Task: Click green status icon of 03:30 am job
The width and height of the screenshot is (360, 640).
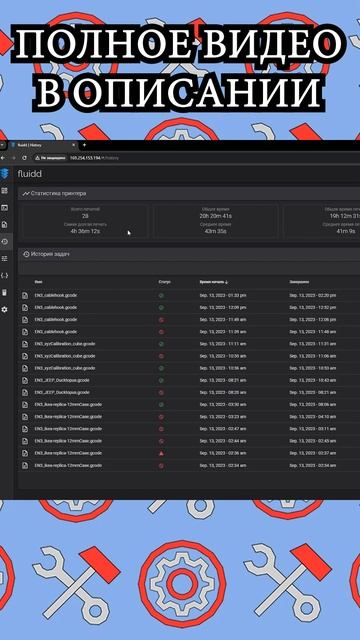Action: 161,404
